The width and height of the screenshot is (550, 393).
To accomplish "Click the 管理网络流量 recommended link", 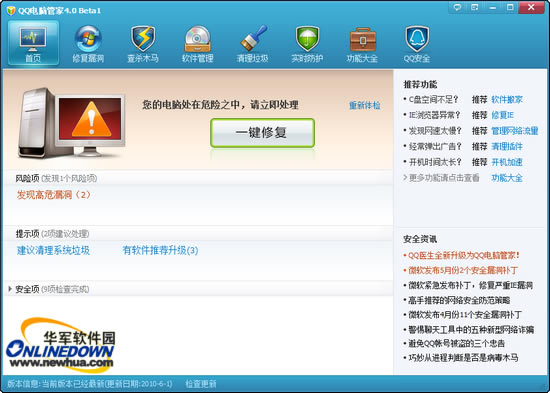I will (515, 131).
